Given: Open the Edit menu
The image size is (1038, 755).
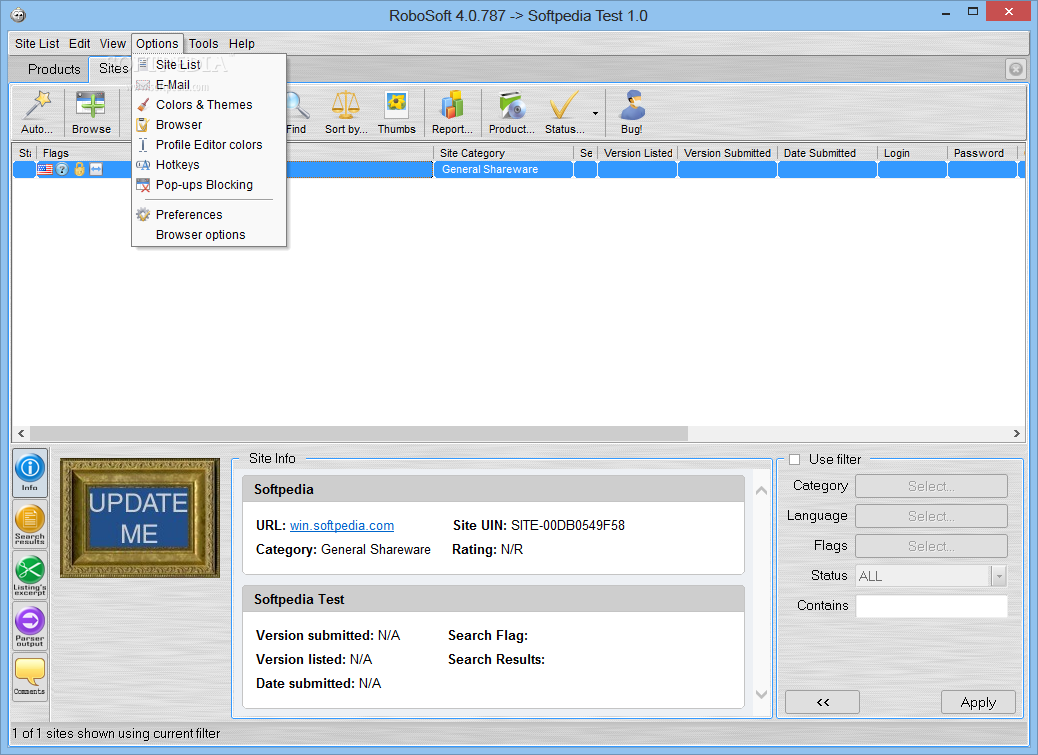Looking at the screenshot, I should pyautogui.click(x=79, y=44).
